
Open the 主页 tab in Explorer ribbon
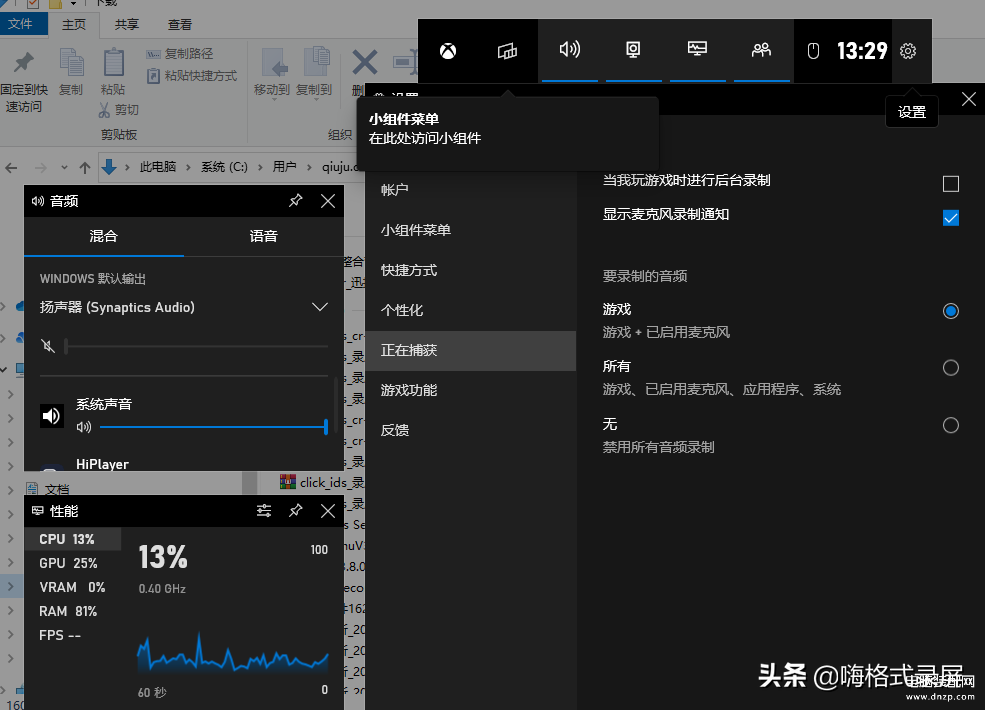pyautogui.click(x=73, y=25)
